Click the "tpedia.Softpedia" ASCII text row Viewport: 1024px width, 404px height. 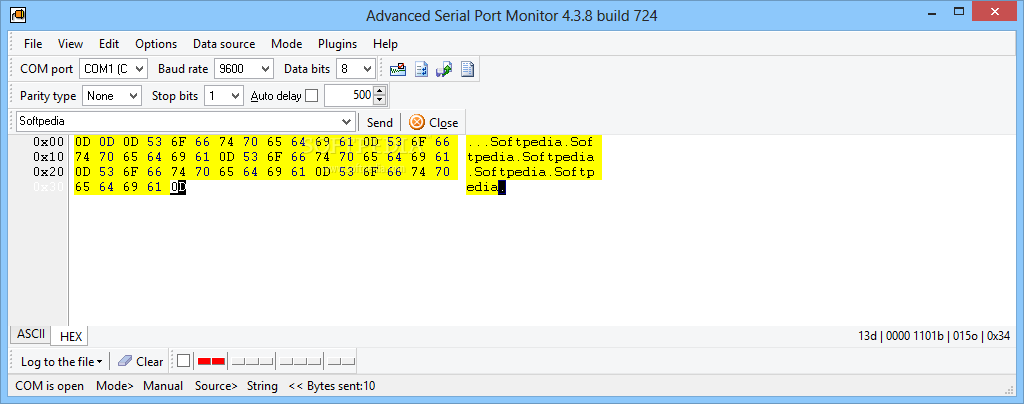(x=530, y=157)
